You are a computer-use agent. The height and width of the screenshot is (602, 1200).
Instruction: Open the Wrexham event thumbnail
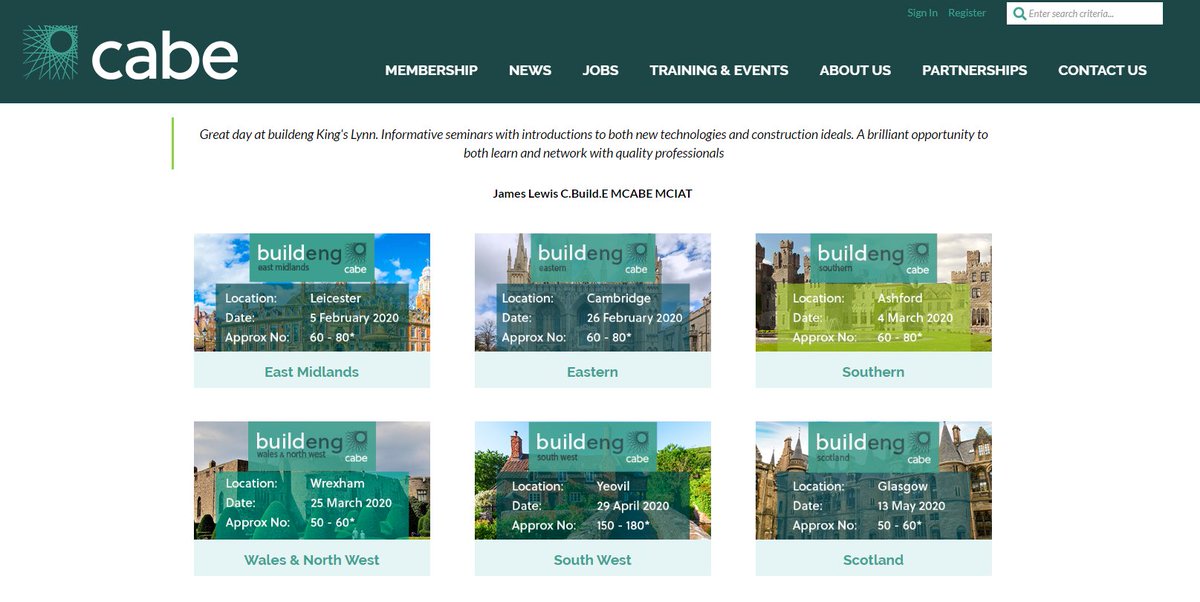[x=312, y=480]
